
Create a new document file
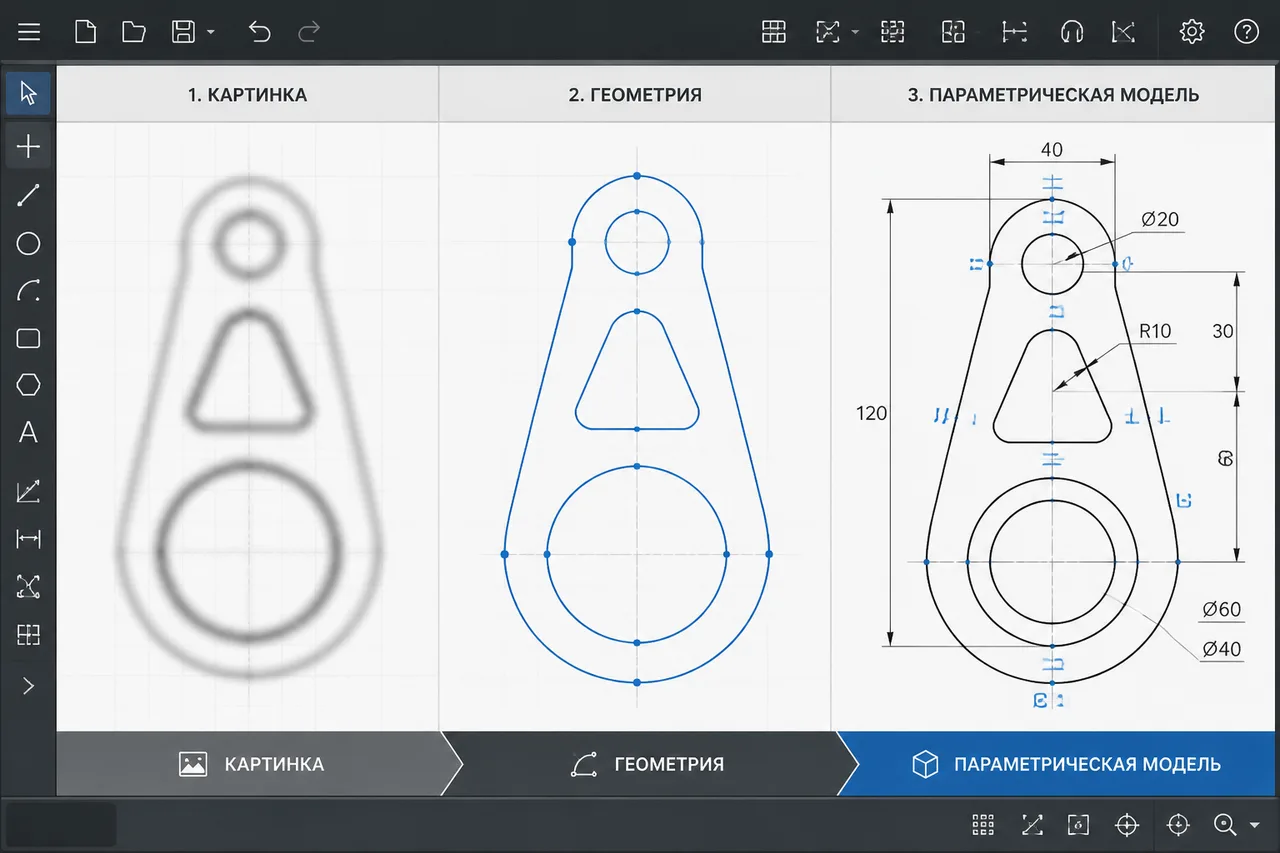point(86,32)
